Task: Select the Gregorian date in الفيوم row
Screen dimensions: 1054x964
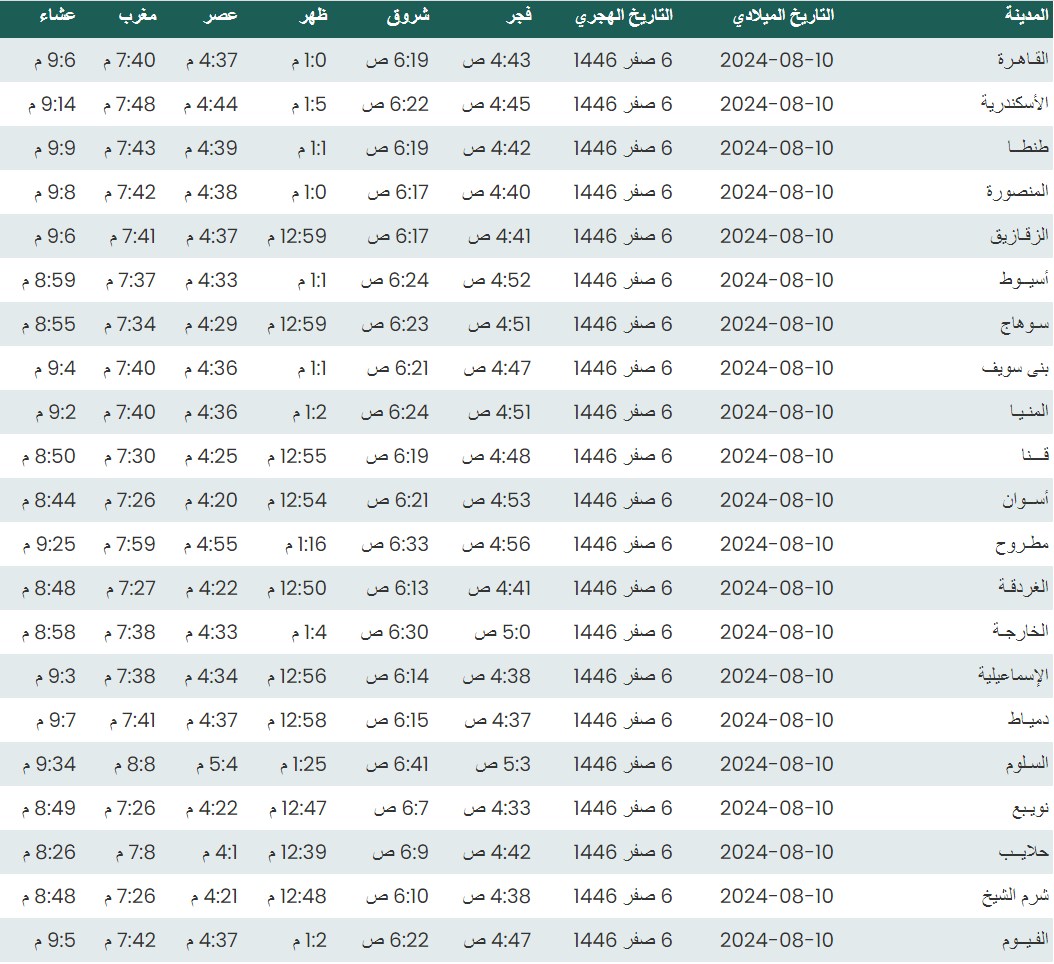Action: 776,941
